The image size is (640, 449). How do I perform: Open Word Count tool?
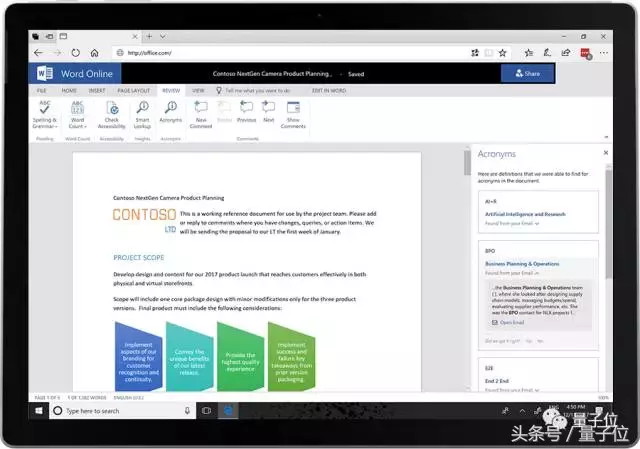point(77,115)
